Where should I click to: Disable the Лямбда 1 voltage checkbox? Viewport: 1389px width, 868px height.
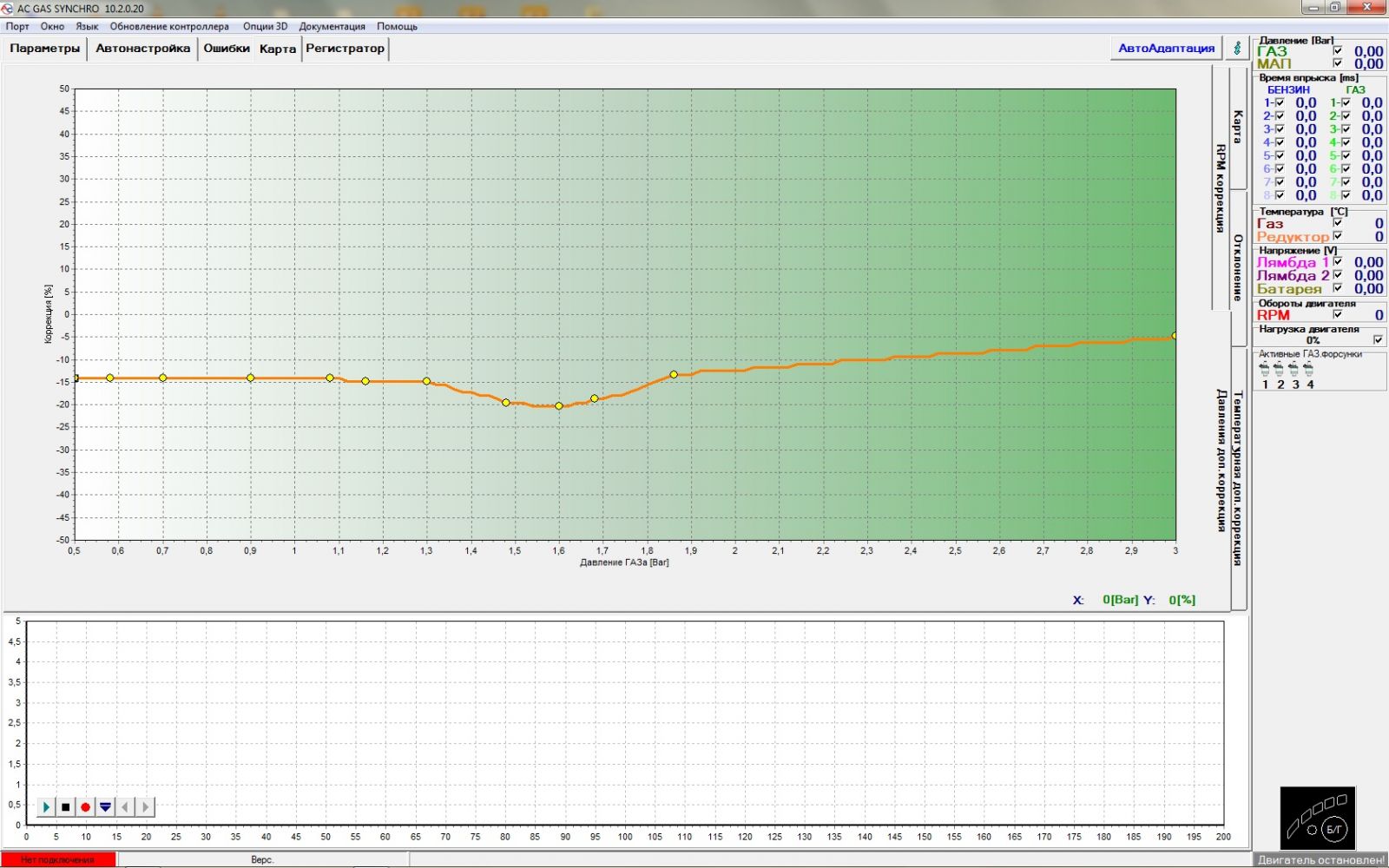click(x=1338, y=261)
